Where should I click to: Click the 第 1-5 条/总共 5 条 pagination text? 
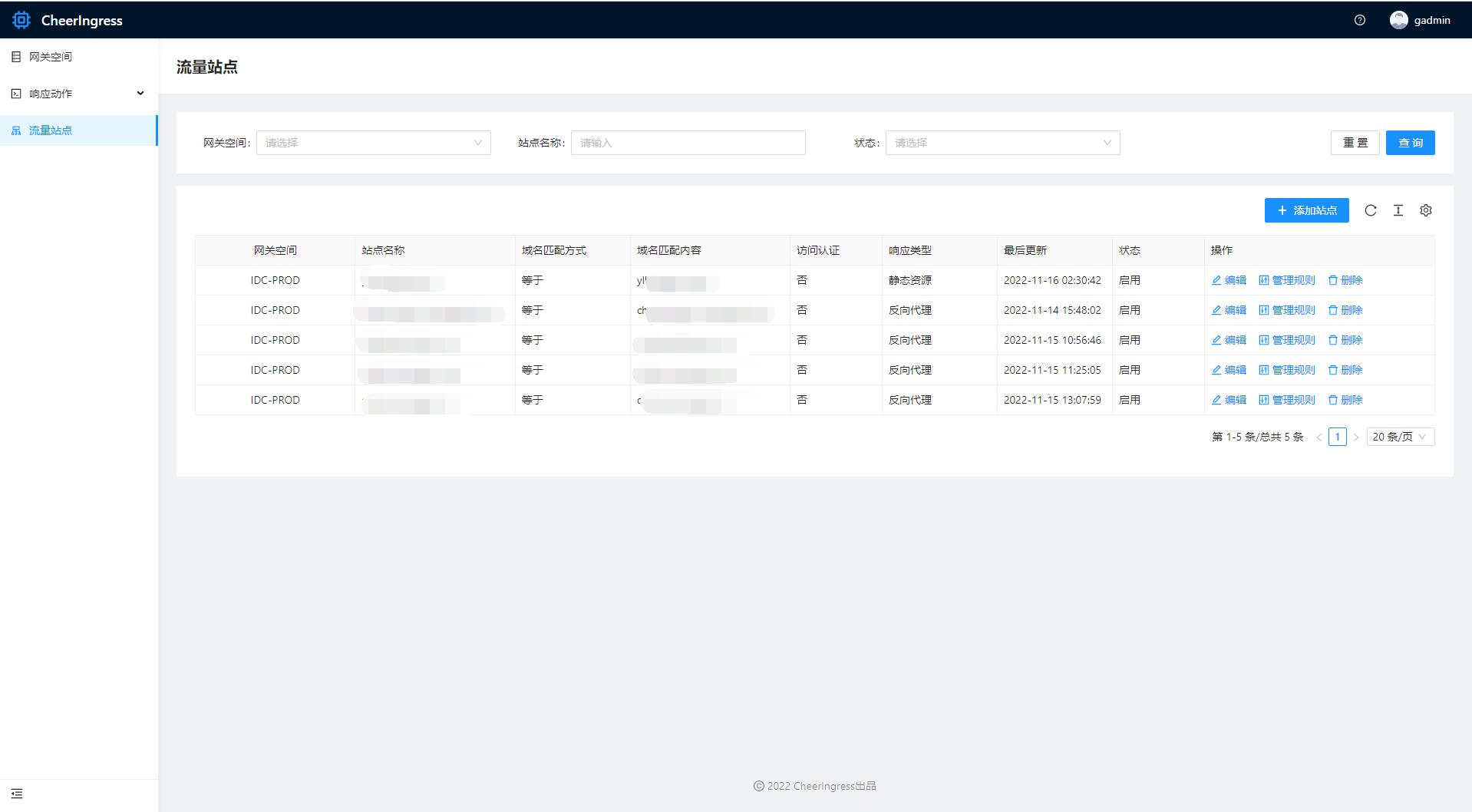pyautogui.click(x=1257, y=437)
